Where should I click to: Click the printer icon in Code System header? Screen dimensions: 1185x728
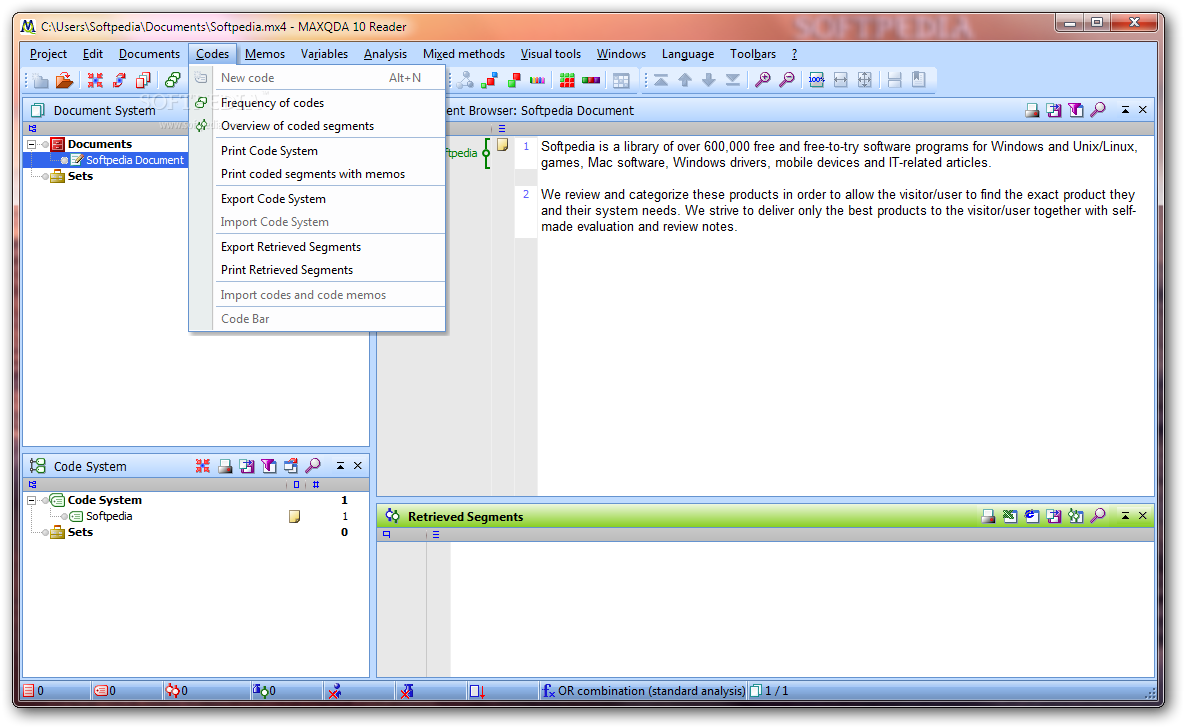pos(225,466)
